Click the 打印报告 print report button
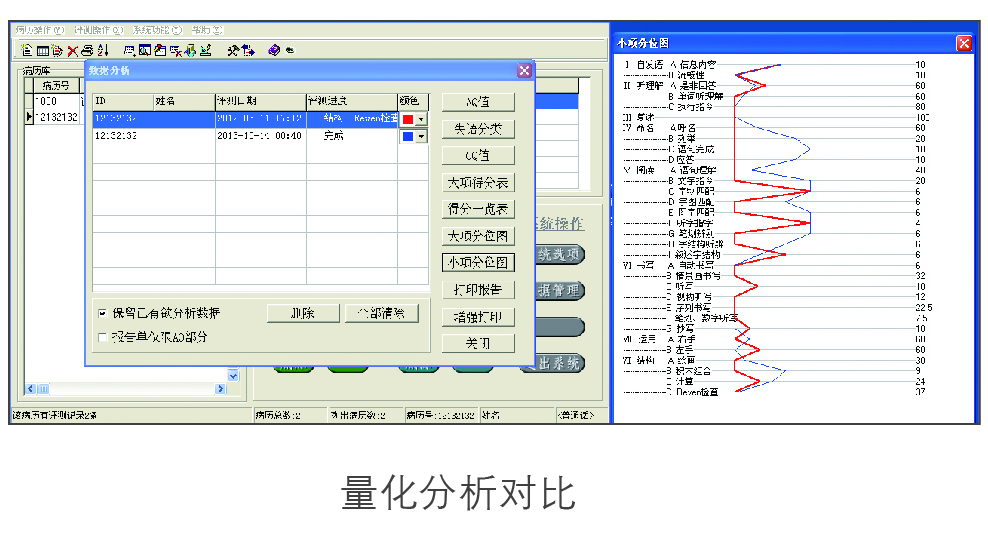 tap(478, 289)
